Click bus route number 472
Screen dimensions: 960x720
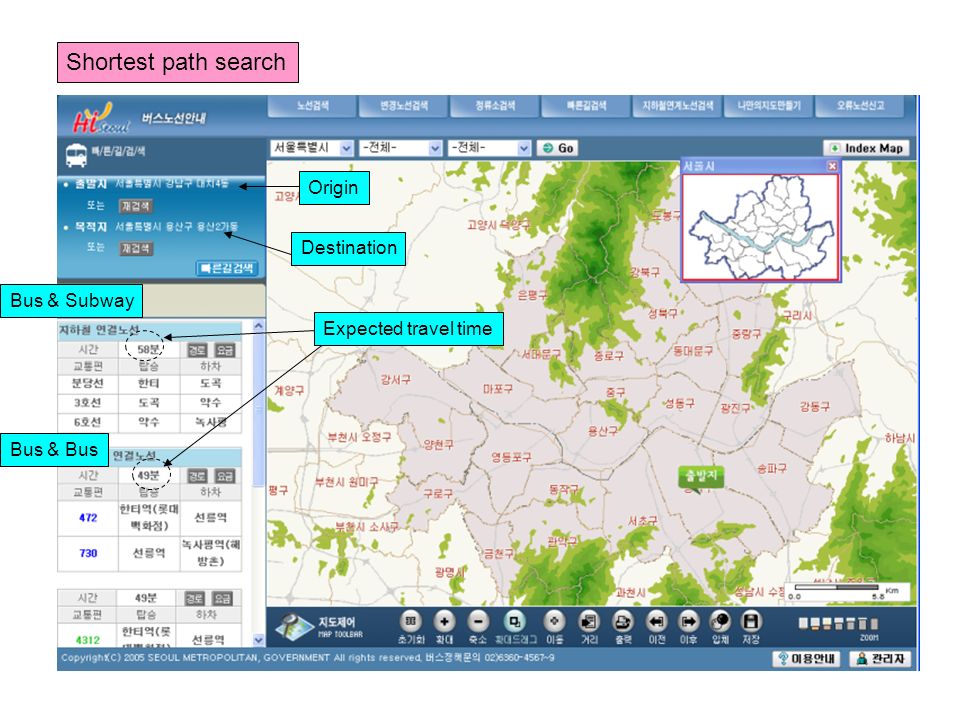click(x=88, y=518)
